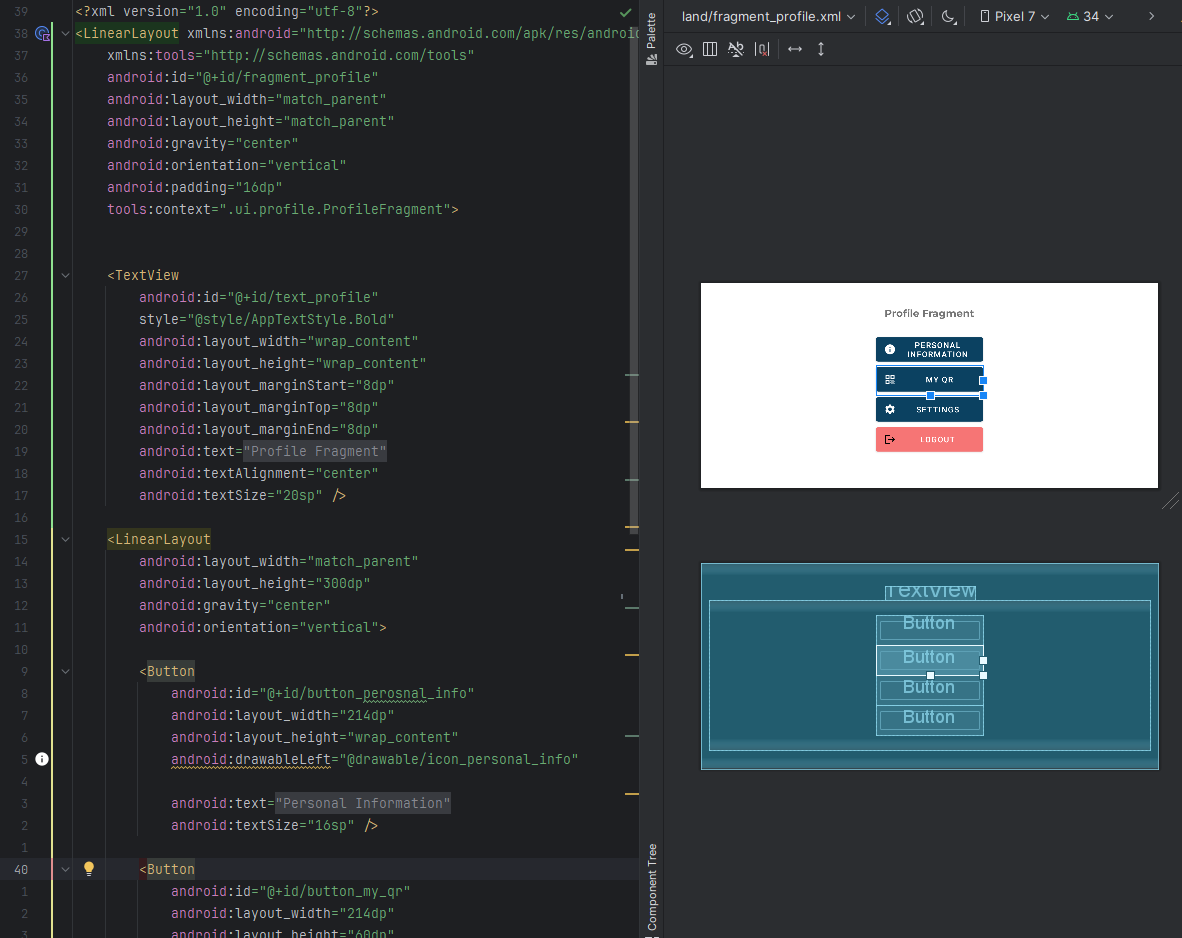Open the Palette side panel

click(x=651, y=38)
